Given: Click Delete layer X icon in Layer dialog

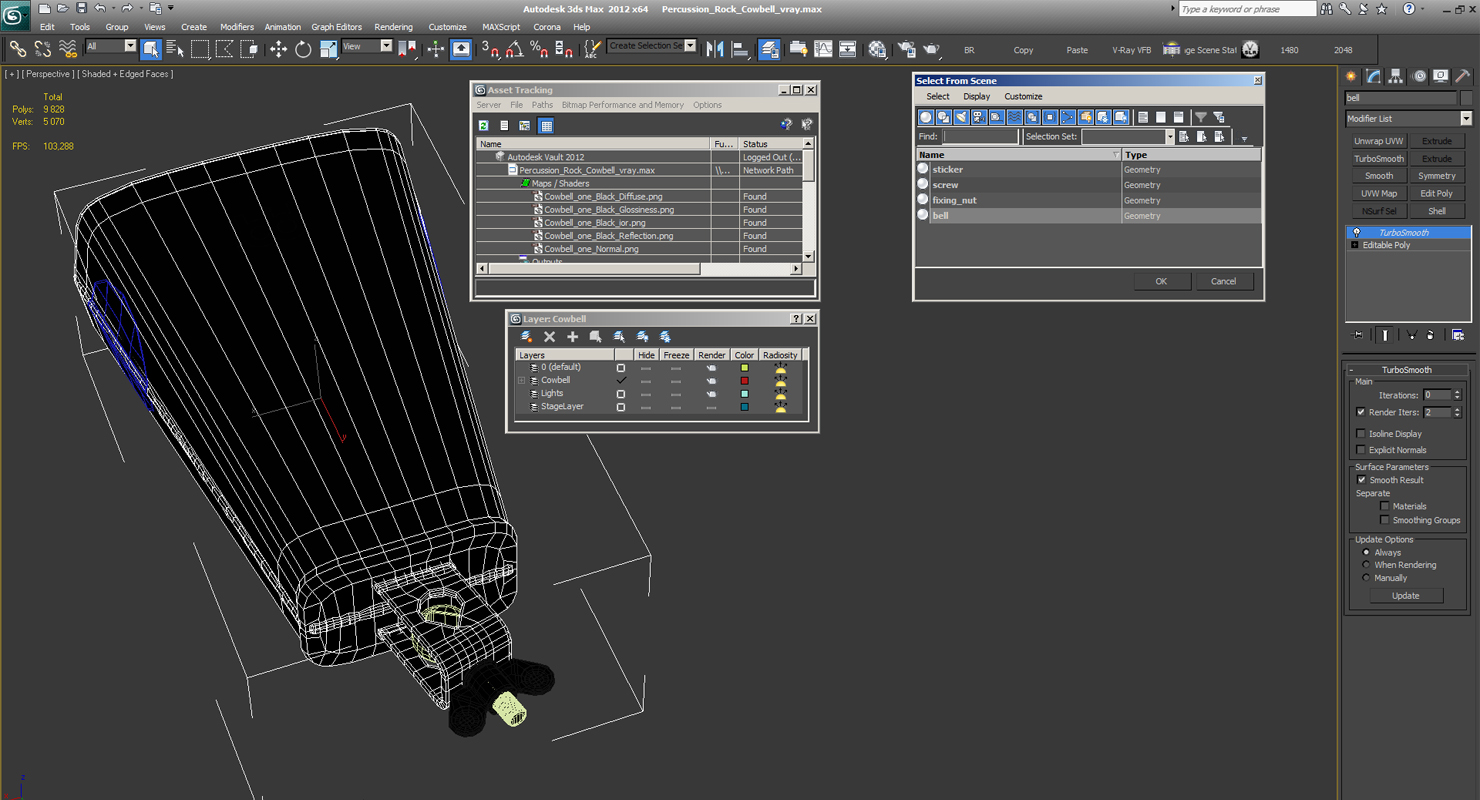Looking at the screenshot, I should 549,337.
